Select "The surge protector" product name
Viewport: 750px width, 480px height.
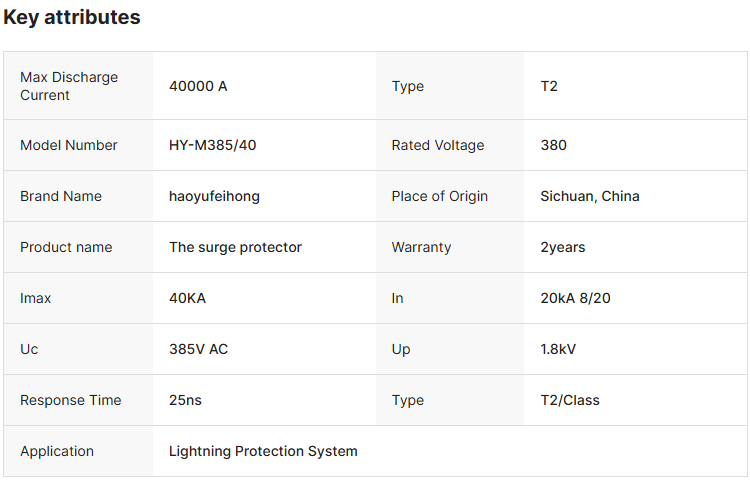click(235, 247)
